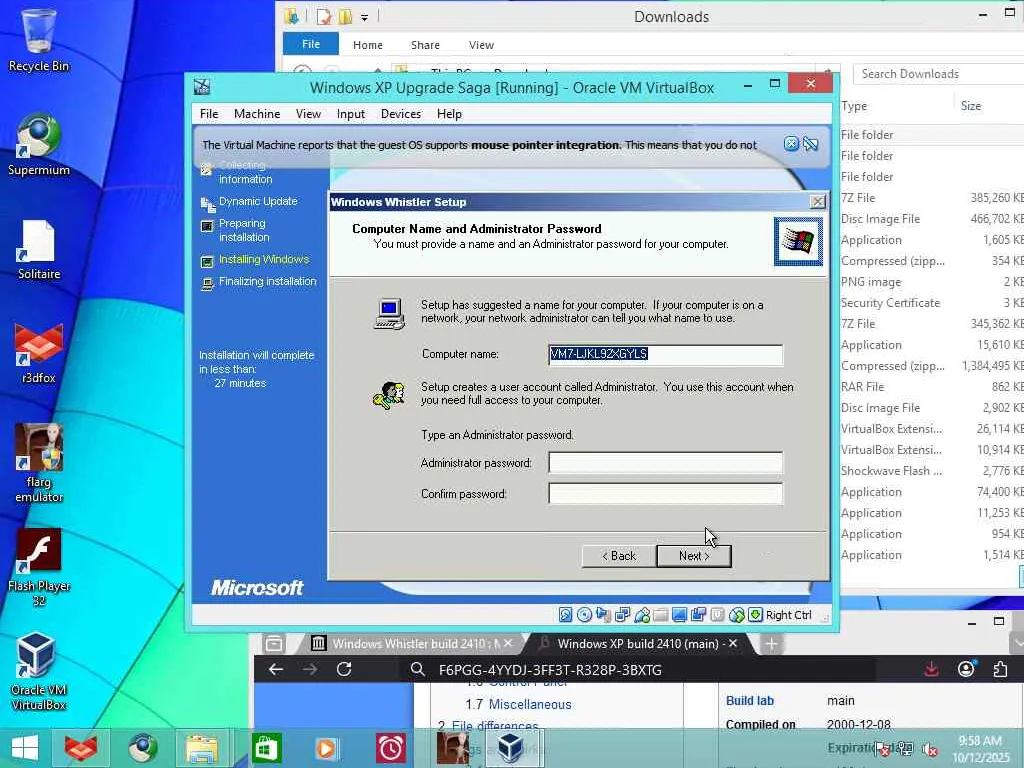Image resolution: width=1024 pixels, height=768 pixels.
Task: Select the Supermium desktop shortcut
Action: coord(39,144)
